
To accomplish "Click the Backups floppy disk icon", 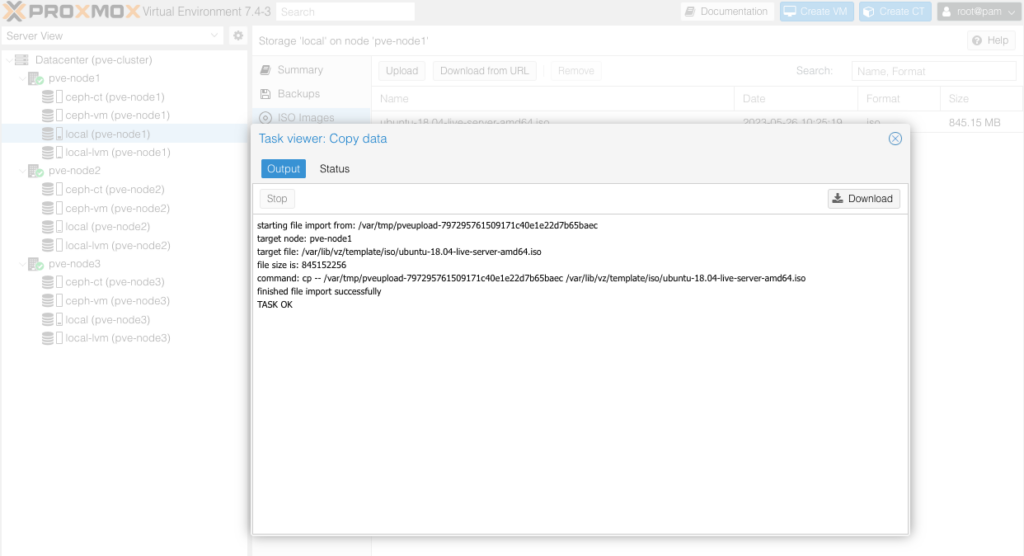I will pyautogui.click(x=265, y=94).
